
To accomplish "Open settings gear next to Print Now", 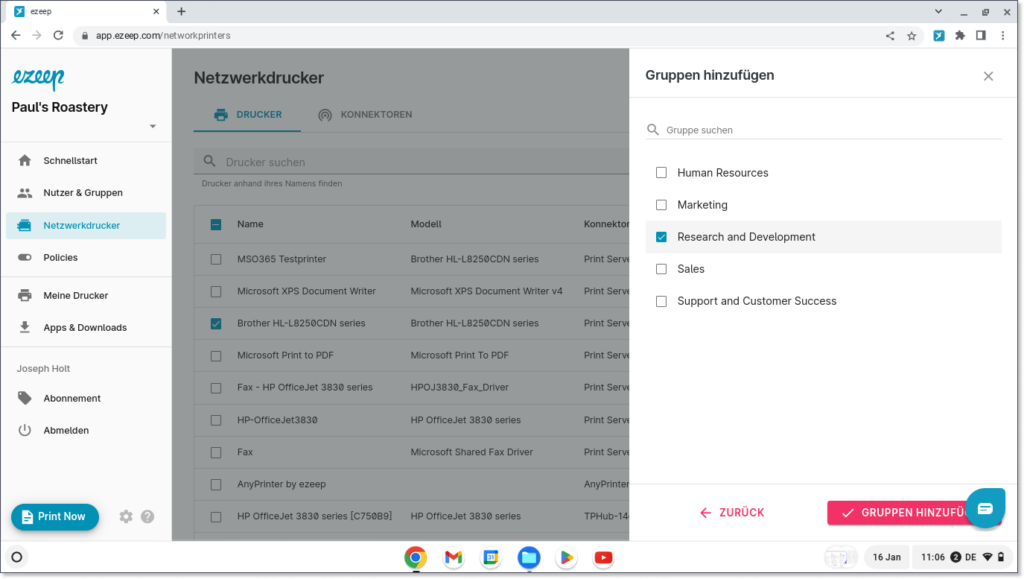I will [x=125, y=516].
